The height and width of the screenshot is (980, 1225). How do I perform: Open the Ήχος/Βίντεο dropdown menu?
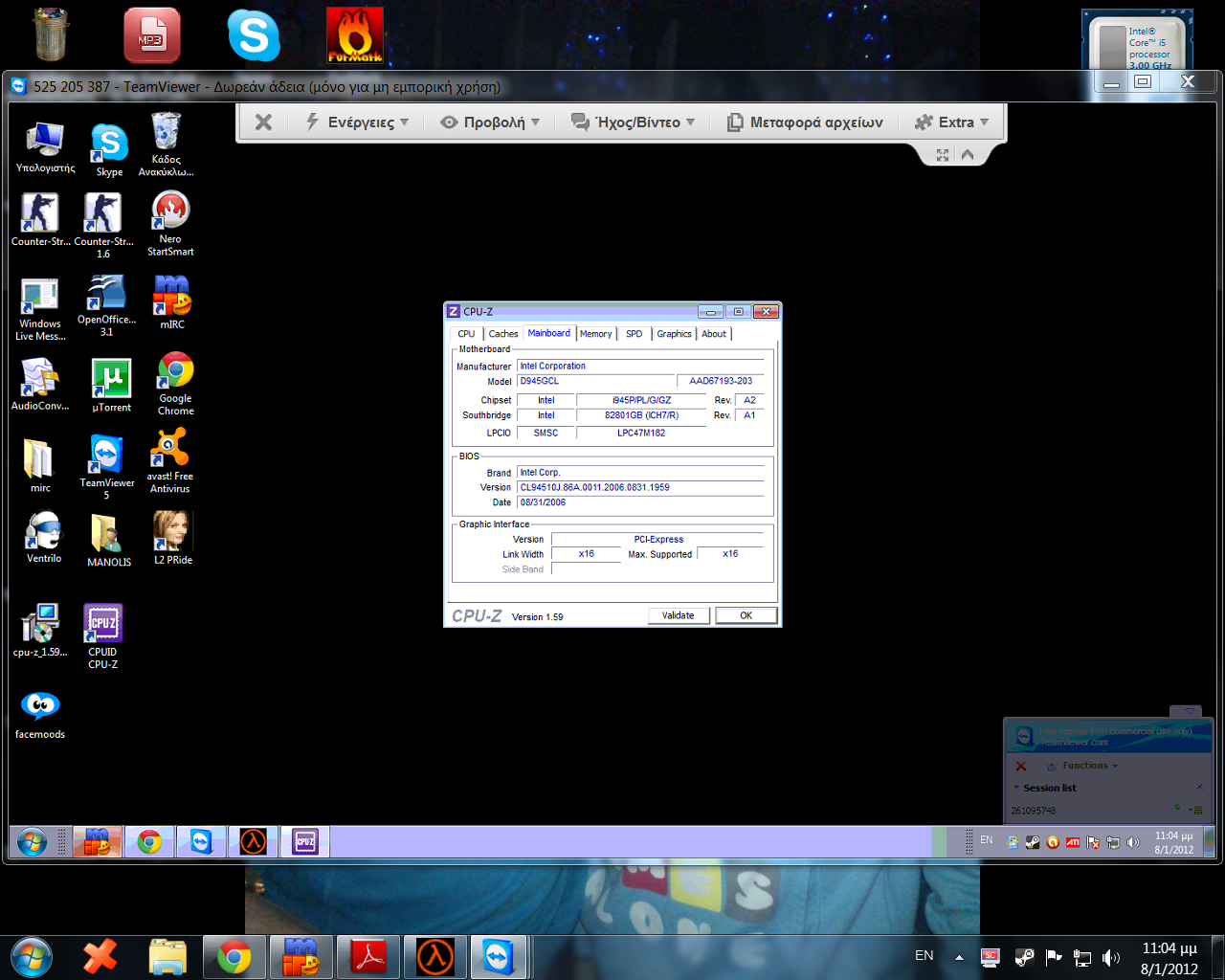point(633,122)
